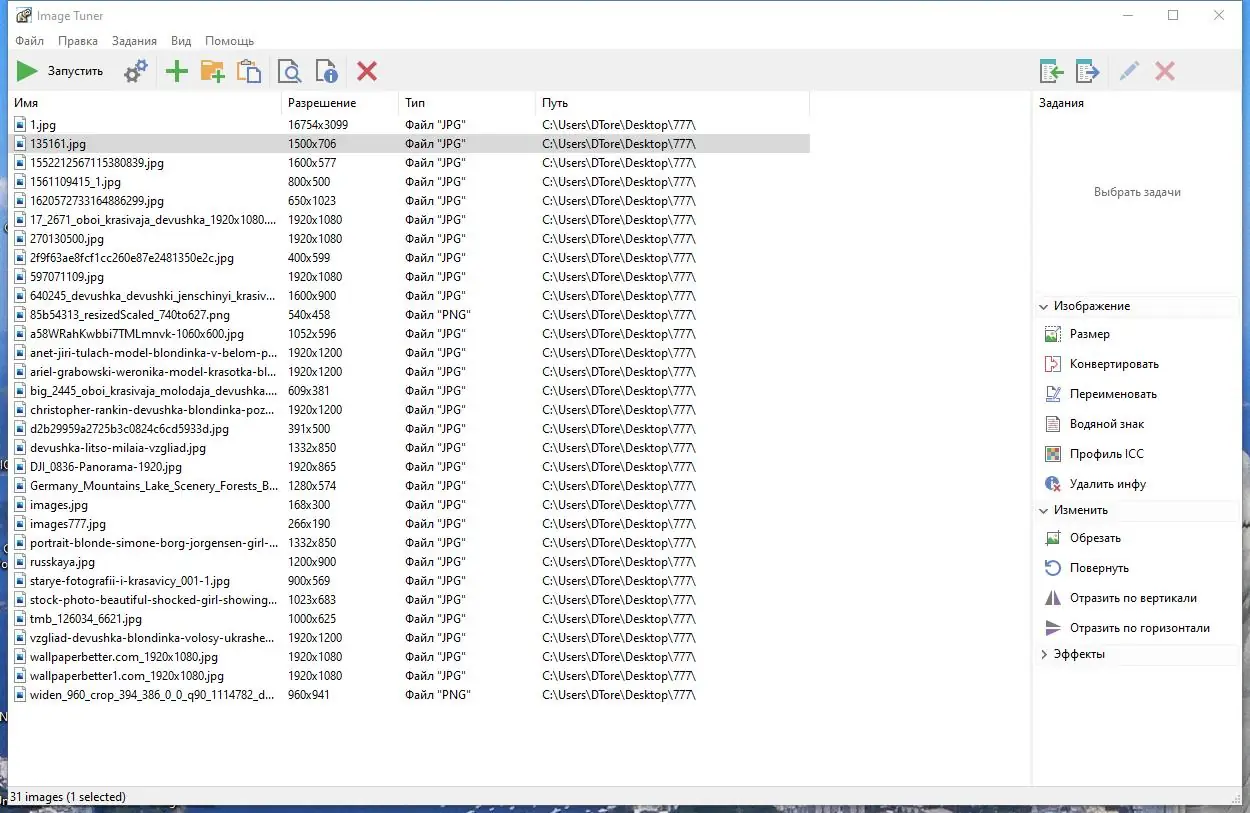Click the green Запустить play button
Image resolution: width=1250 pixels, height=813 pixels.
pos(60,71)
